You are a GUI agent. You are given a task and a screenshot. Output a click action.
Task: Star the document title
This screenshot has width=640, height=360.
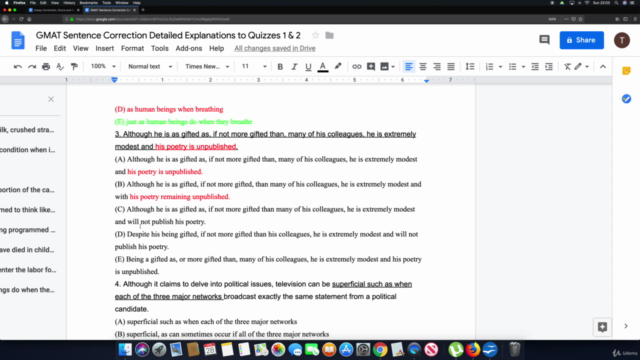pyautogui.click(x=315, y=36)
